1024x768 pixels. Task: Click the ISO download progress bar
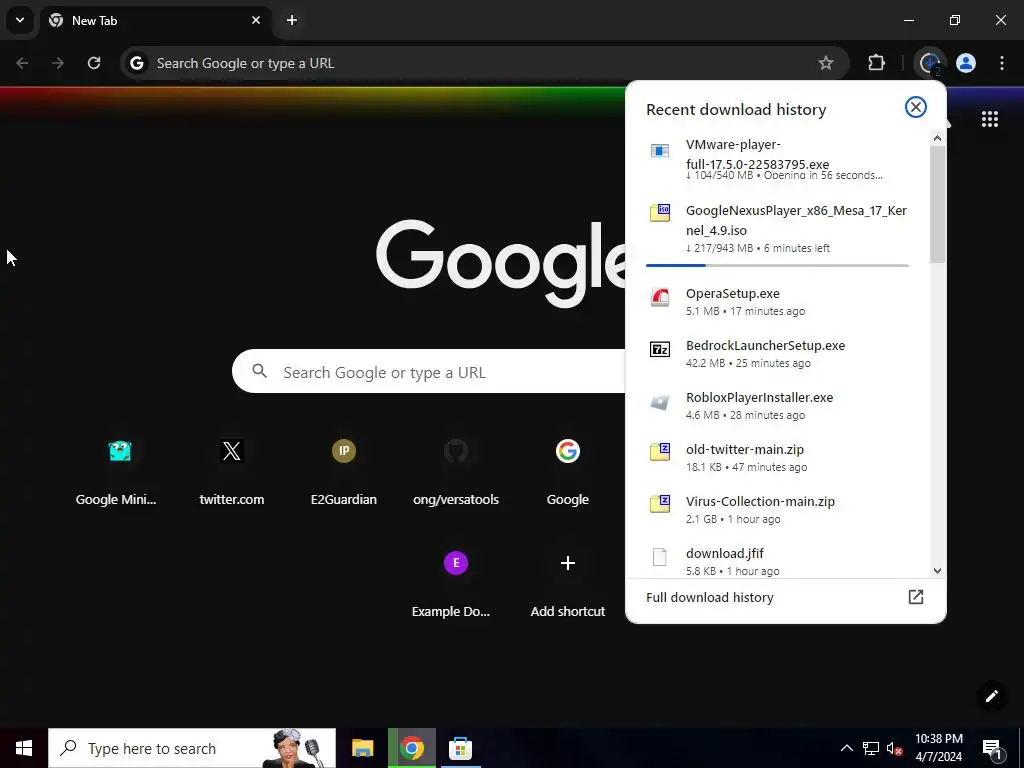pos(777,265)
